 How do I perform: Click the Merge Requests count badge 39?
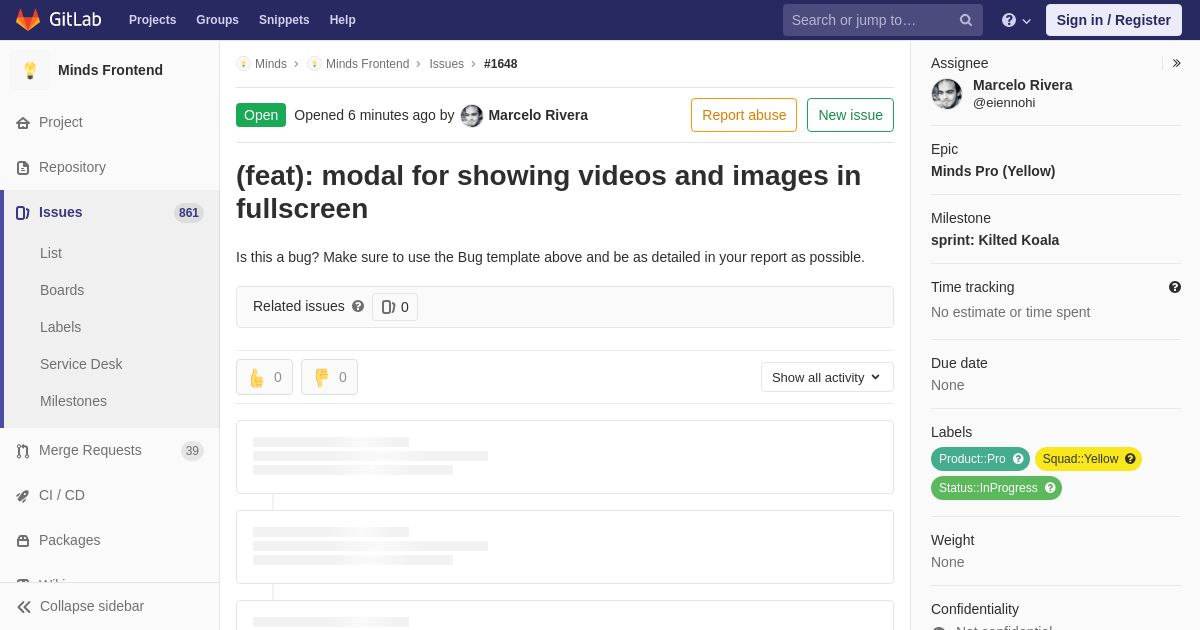[x=192, y=451]
